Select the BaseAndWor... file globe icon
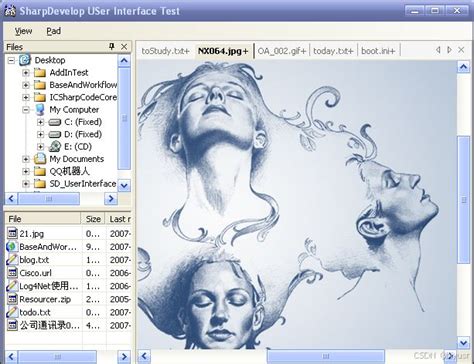Viewport: 474px width, 364px height. 12,246
